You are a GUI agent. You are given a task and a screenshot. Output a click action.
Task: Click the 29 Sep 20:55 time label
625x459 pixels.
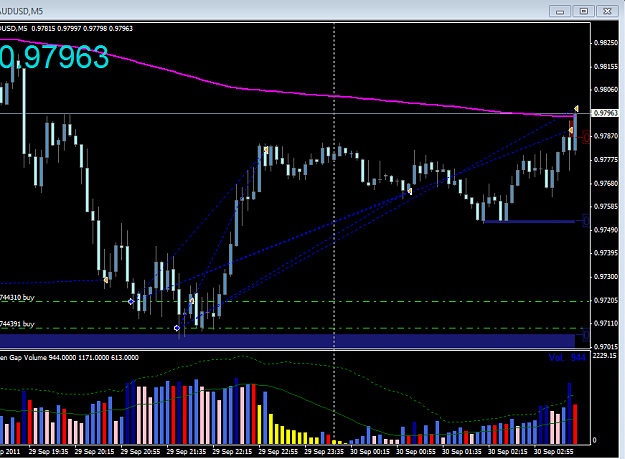click(140, 452)
